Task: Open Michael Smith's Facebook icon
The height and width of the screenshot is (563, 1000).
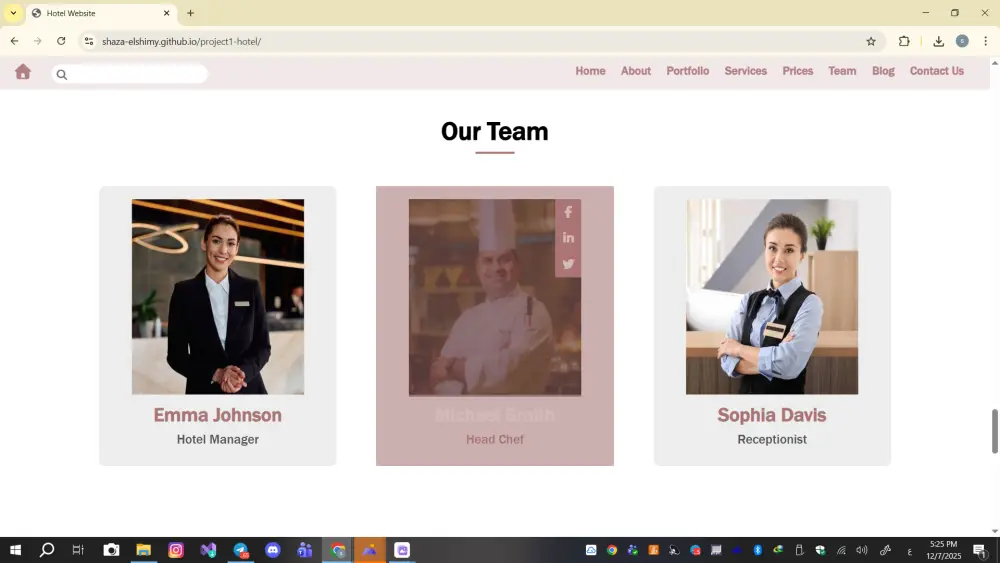Action: (568, 212)
